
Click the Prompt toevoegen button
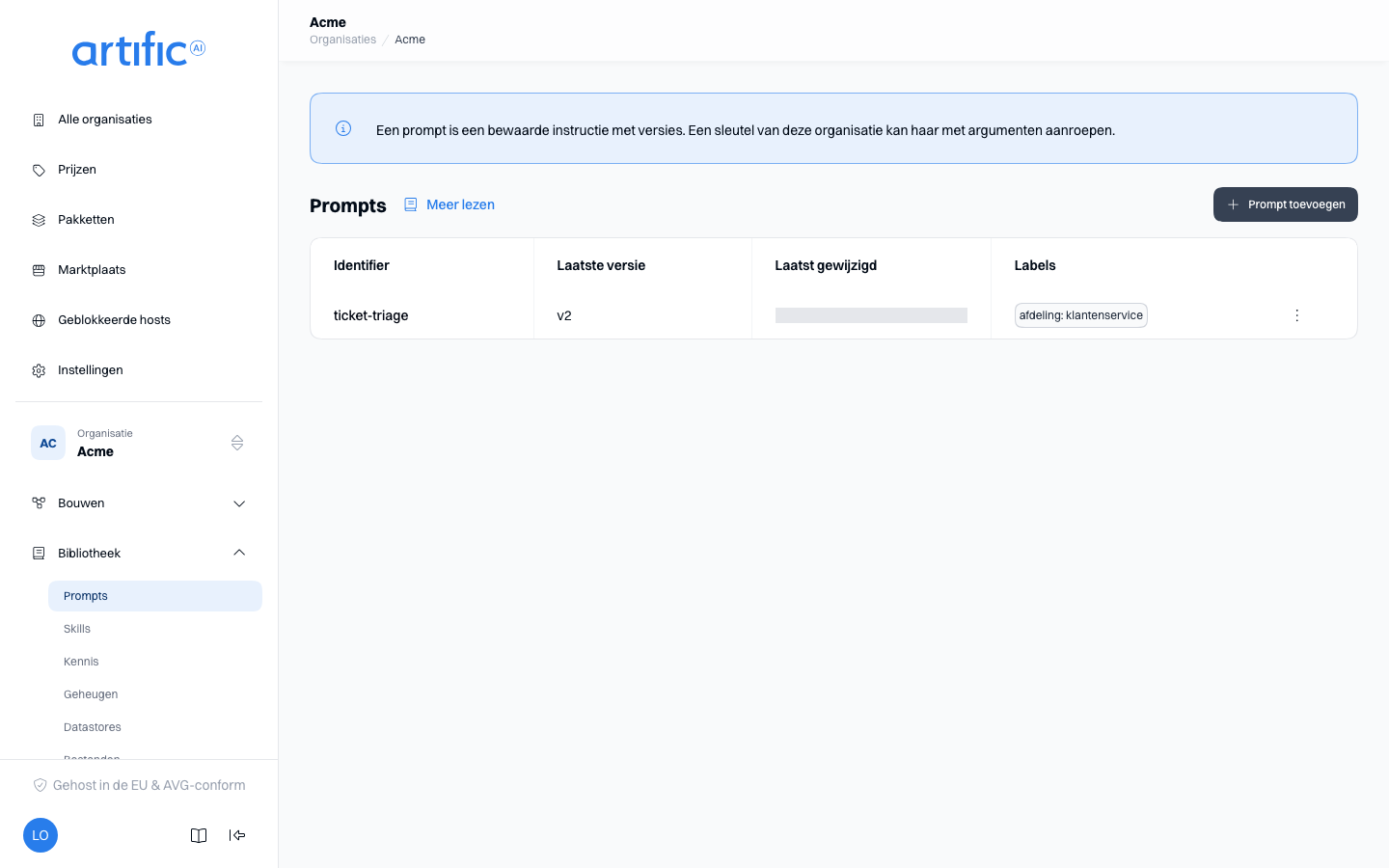point(1286,204)
